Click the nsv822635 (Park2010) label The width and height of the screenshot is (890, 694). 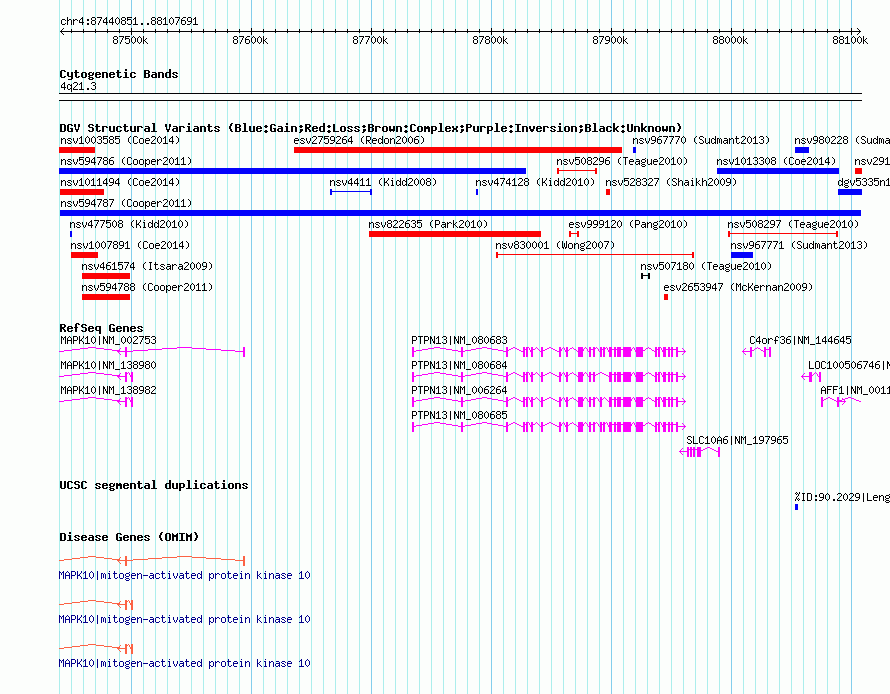pyautogui.click(x=428, y=224)
